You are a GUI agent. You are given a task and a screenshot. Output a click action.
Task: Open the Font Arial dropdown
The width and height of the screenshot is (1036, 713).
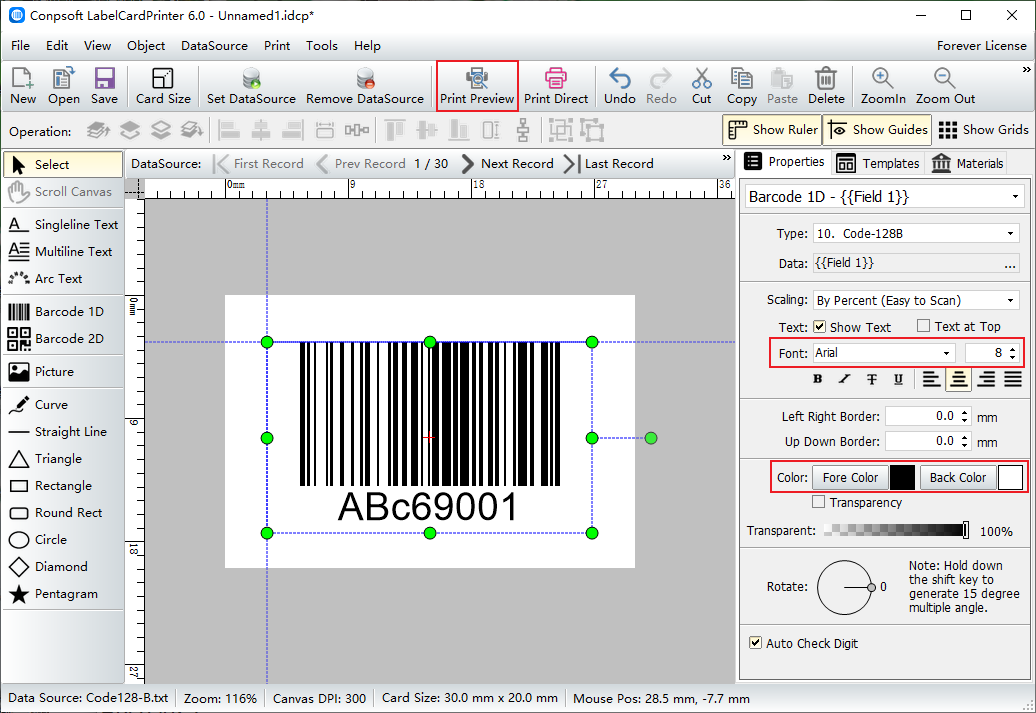[x=946, y=354]
